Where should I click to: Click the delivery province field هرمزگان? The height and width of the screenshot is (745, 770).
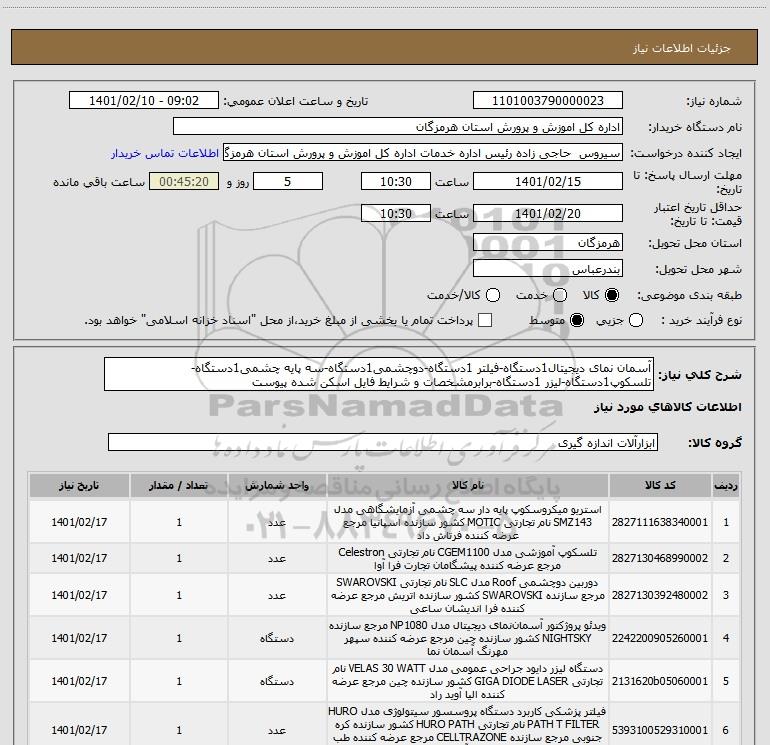[548, 242]
